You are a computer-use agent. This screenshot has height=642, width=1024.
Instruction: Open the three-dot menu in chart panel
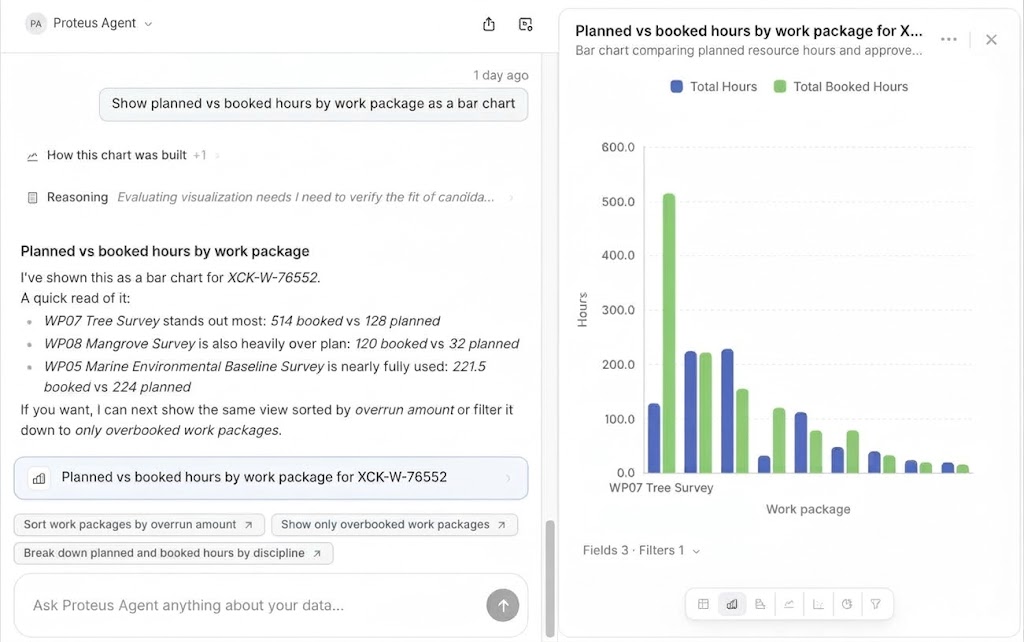[x=949, y=39]
